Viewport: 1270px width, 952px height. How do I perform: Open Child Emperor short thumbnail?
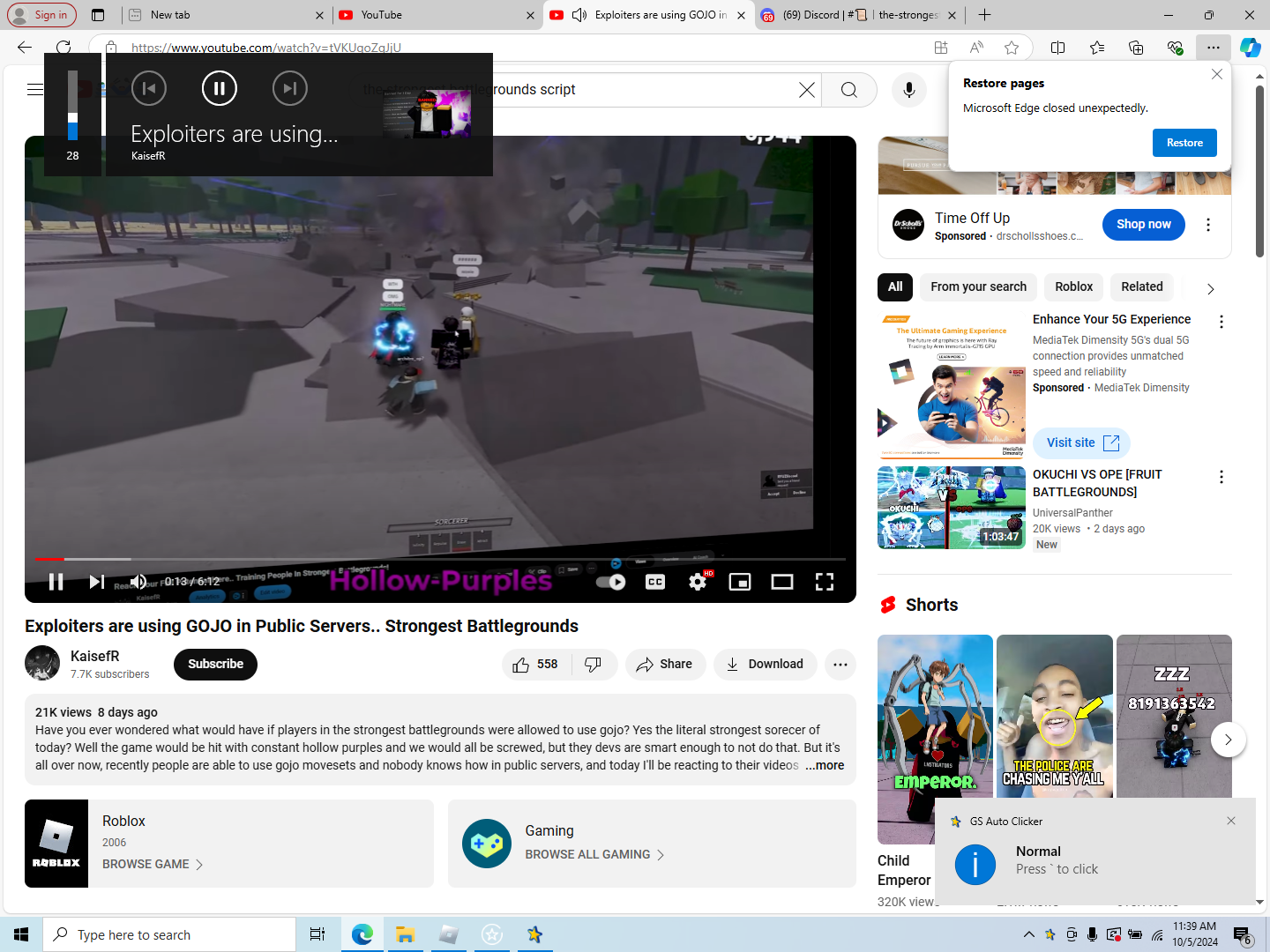pyautogui.click(x=935, y=740)
